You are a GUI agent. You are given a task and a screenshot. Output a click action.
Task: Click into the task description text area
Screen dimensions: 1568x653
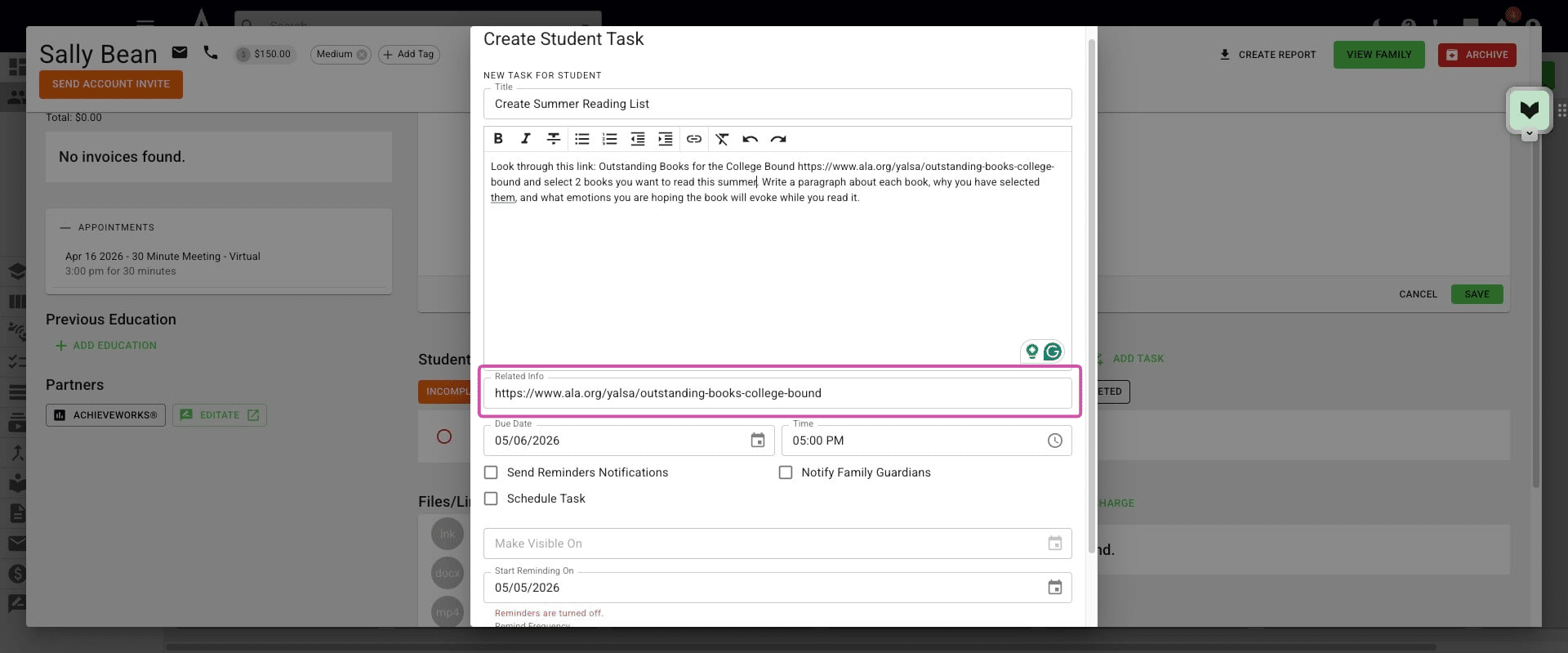pos(777,262)
